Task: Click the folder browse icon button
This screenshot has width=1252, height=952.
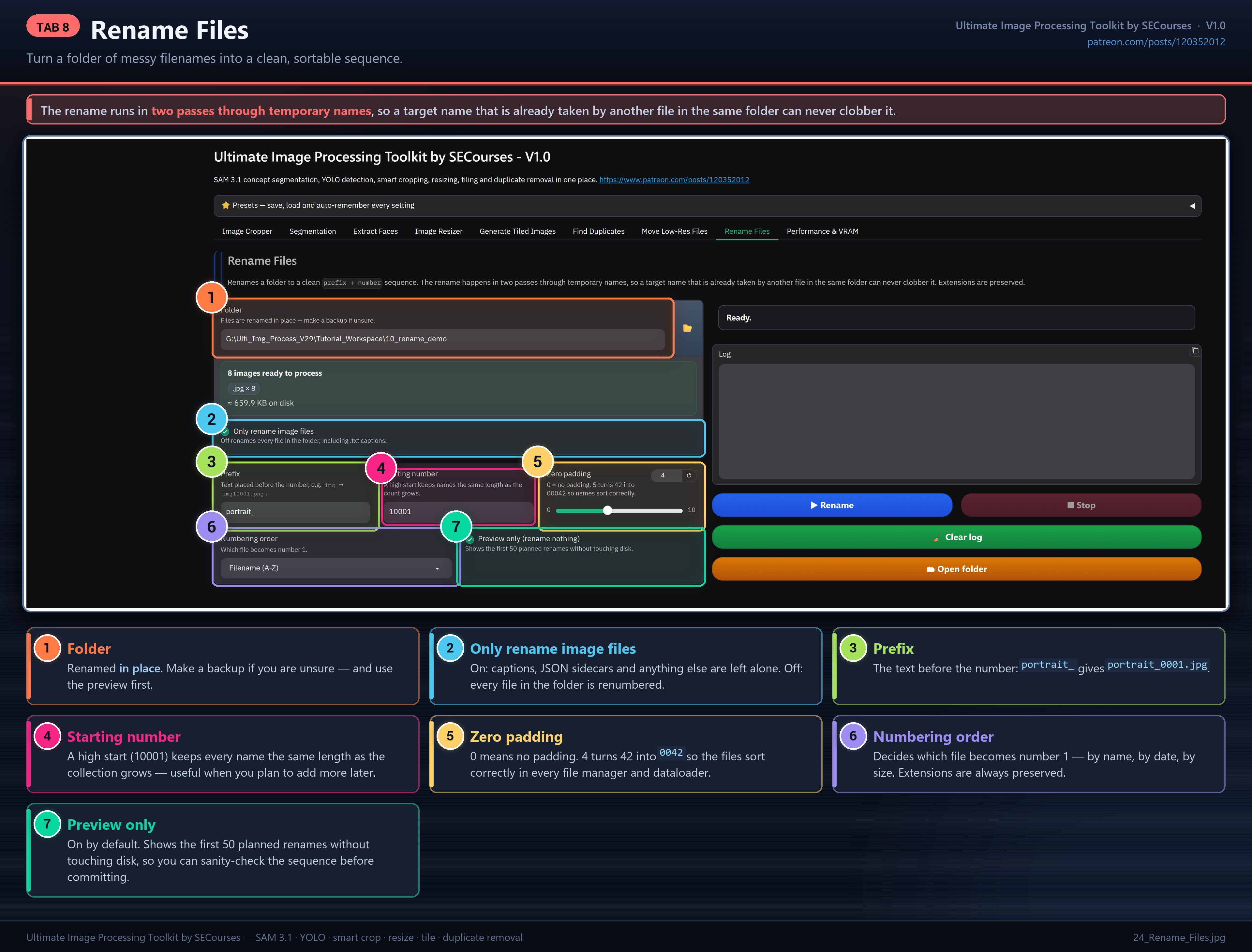Action: (688, 328)
